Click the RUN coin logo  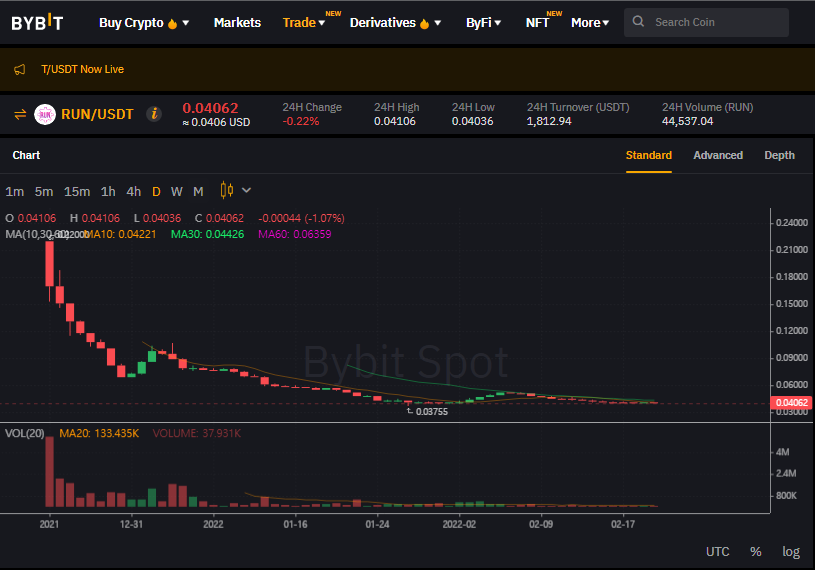(x=45, y=114)
